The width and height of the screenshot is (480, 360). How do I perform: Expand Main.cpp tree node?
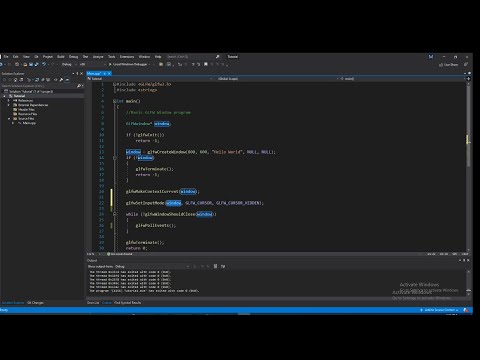click(x=13, y=123)
